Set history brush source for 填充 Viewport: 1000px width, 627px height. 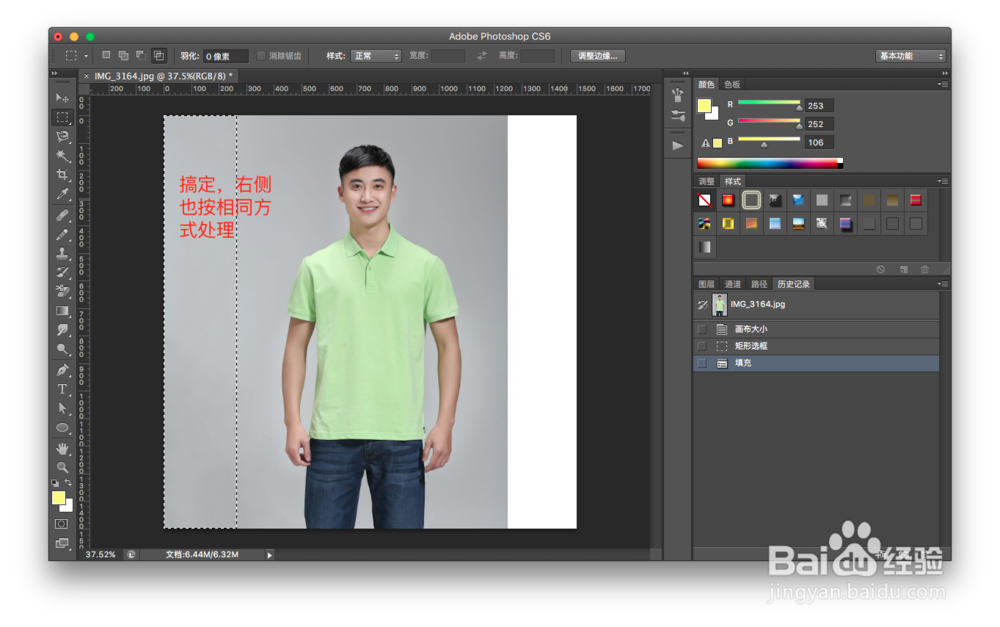point(702,363)
